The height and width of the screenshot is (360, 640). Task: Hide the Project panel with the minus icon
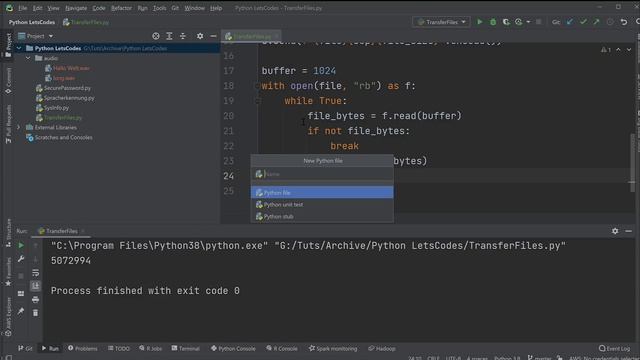(213, 36)
